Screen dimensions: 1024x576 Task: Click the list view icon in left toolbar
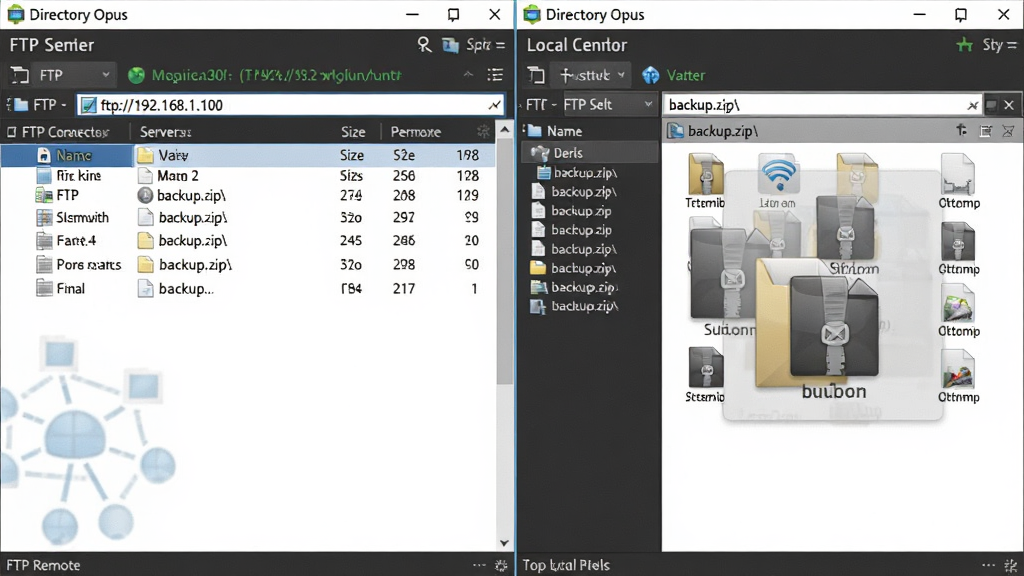pyautogui.click(x=495, y=75)
